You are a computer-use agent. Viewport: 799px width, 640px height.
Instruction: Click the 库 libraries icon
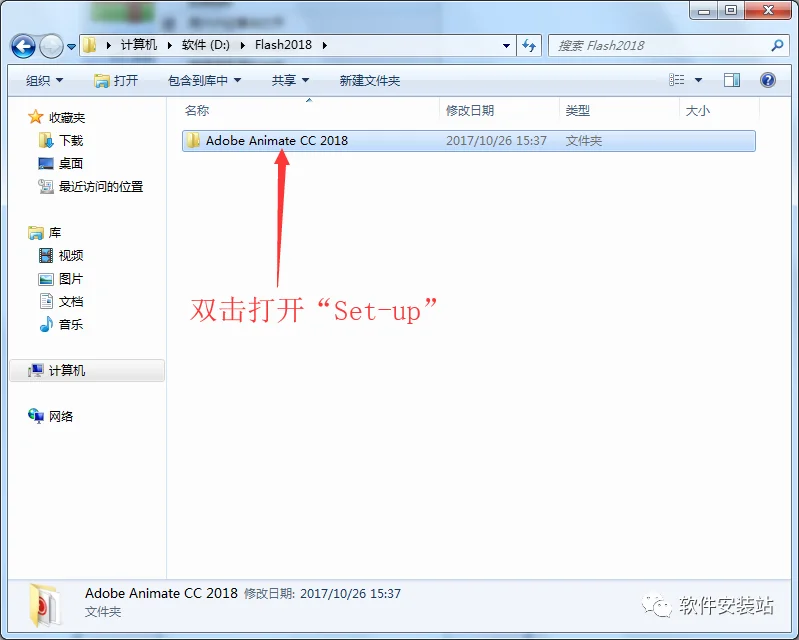coord(36,233)
